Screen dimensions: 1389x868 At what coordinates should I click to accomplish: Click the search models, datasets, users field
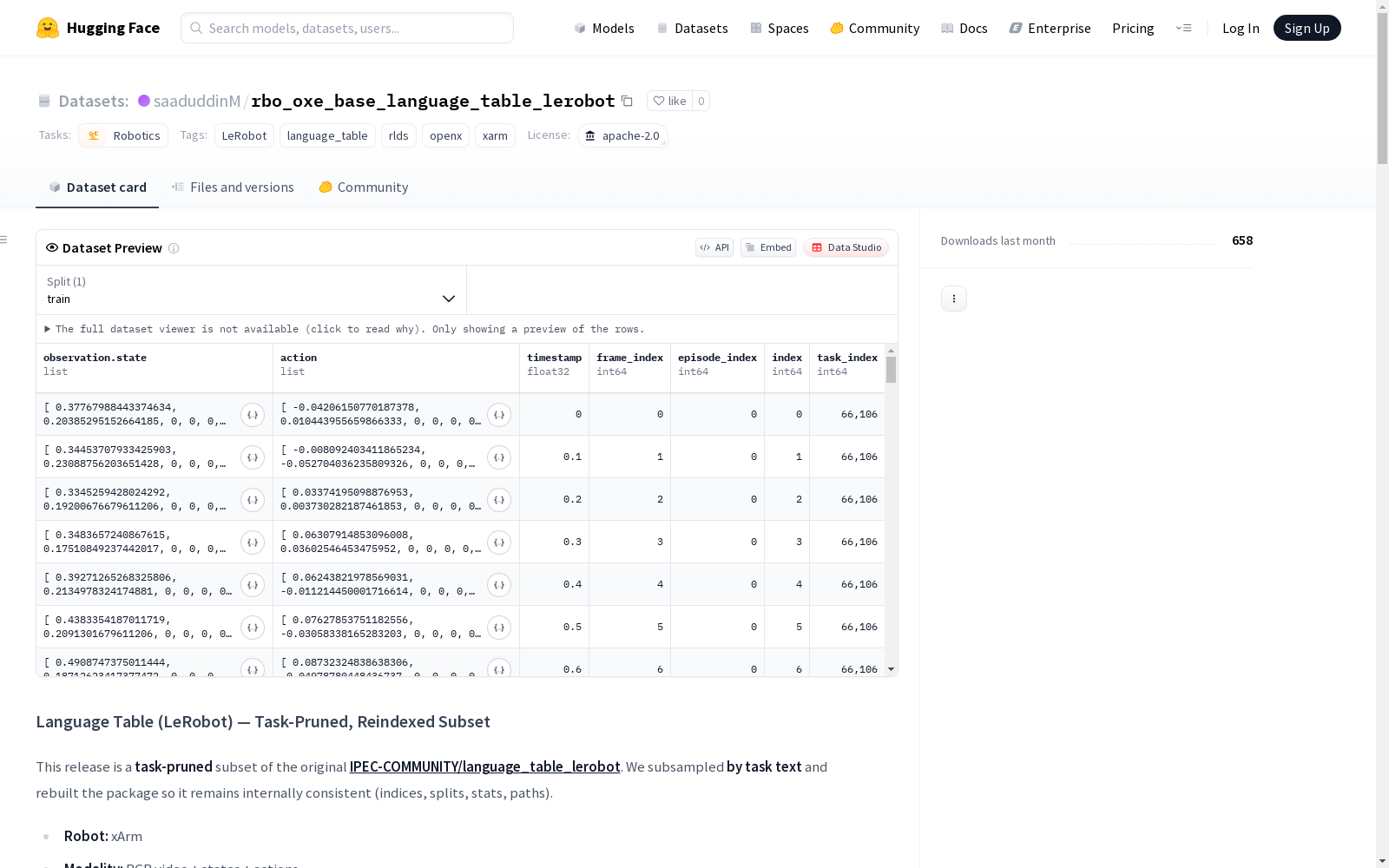[x=347, y=28]
